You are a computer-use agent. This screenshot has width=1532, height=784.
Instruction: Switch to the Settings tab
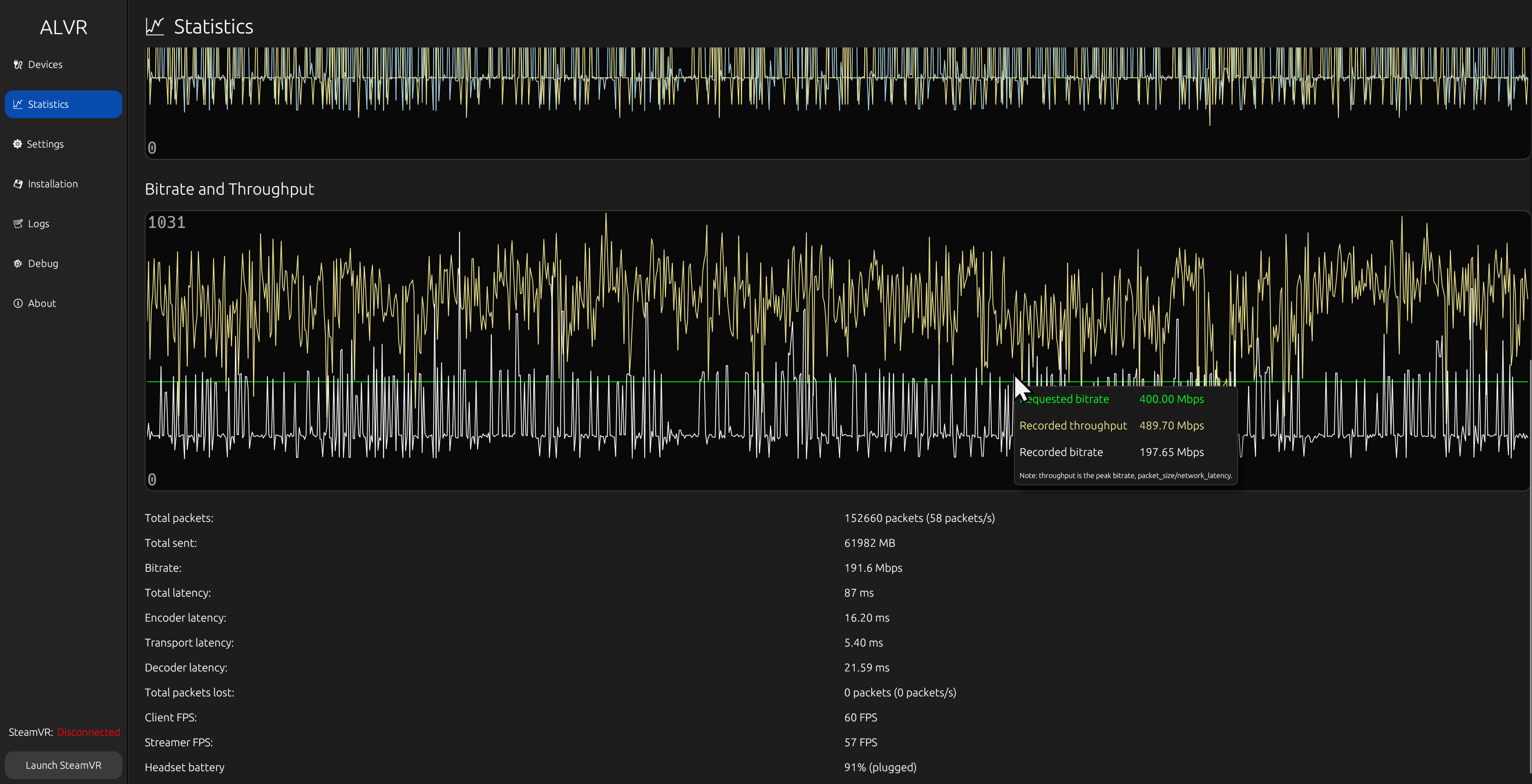(45, 144)
